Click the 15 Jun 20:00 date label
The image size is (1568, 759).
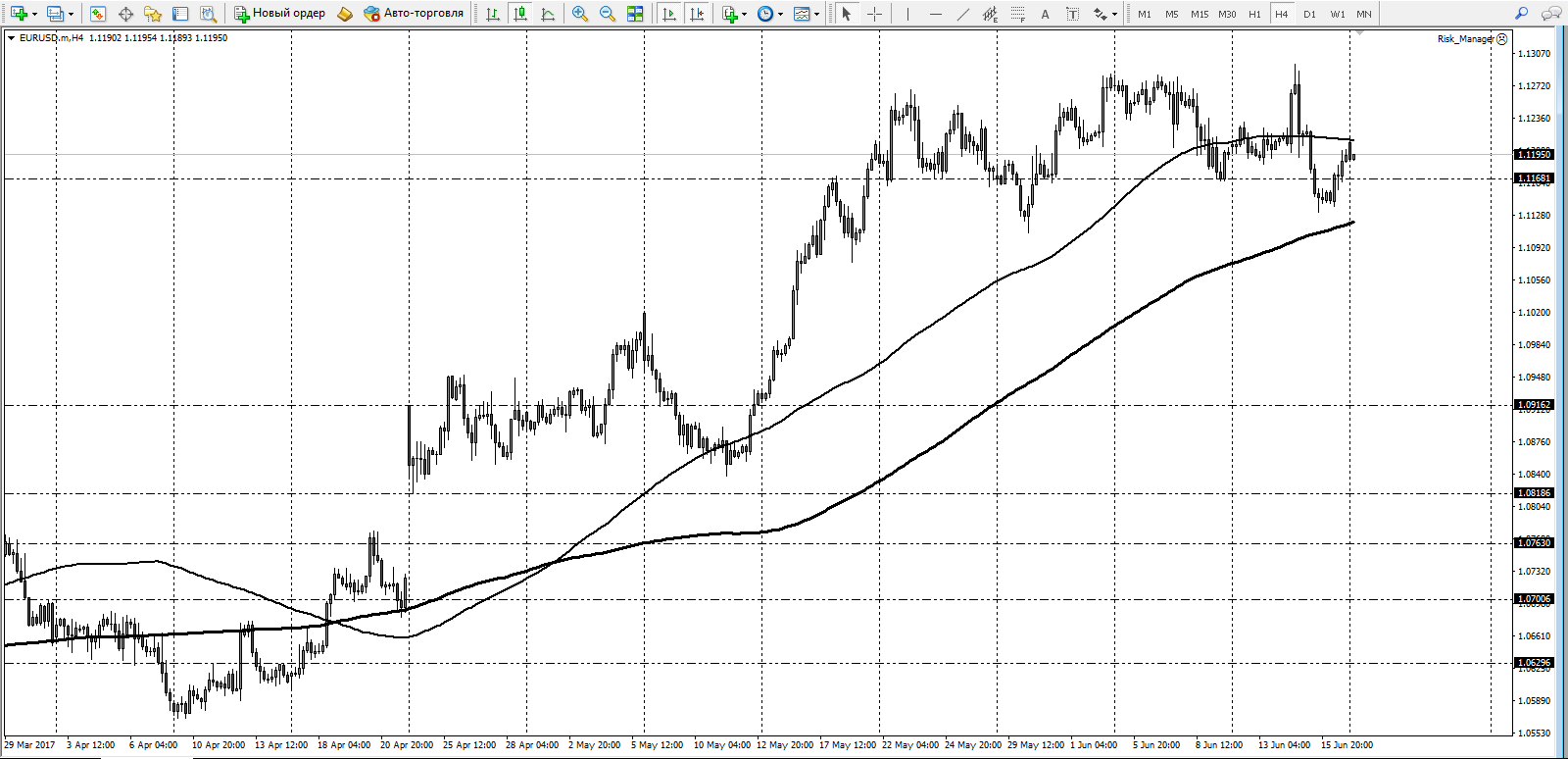click(x=1347, y=745)
